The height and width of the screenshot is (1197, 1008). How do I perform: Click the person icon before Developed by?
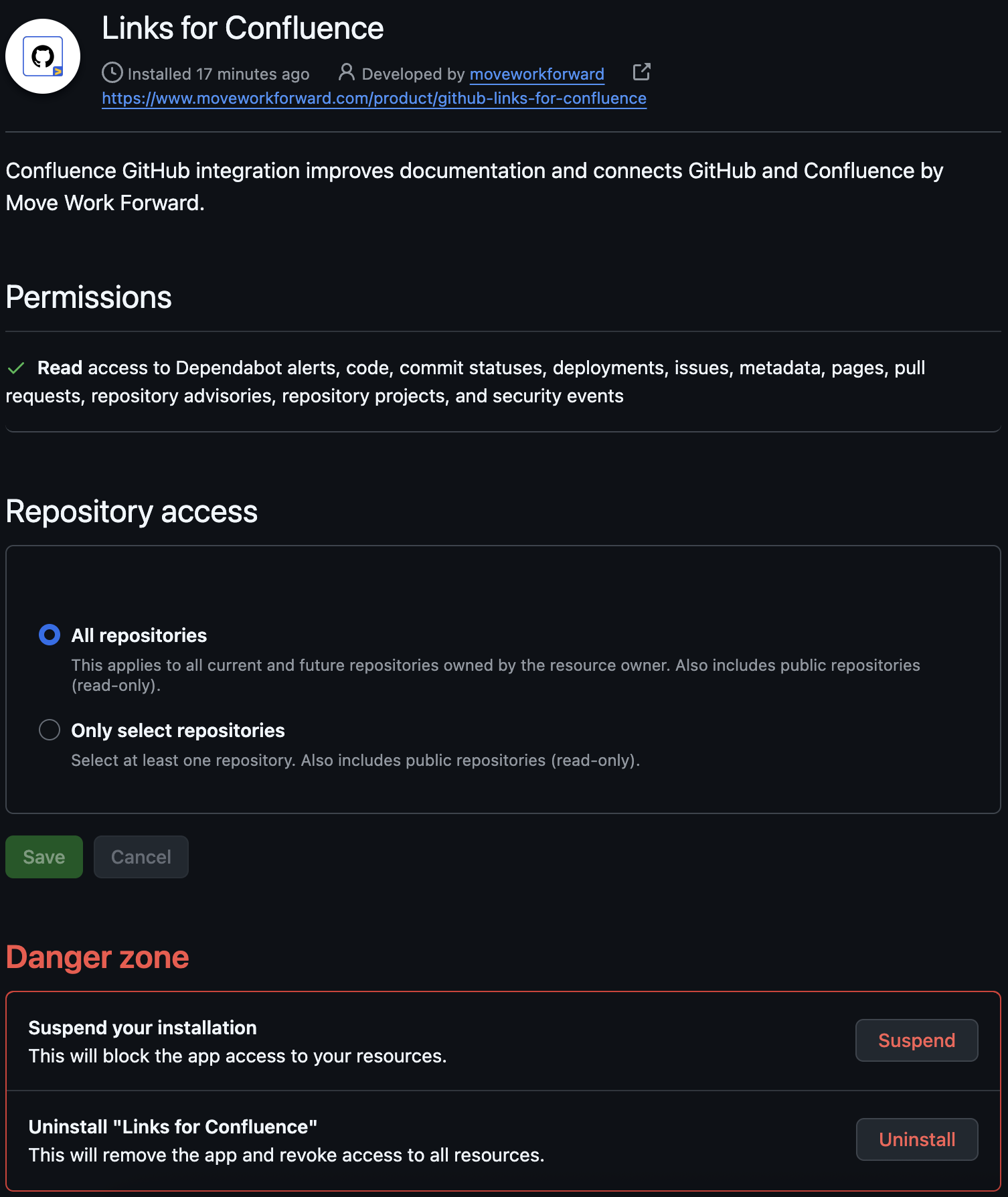346,72
